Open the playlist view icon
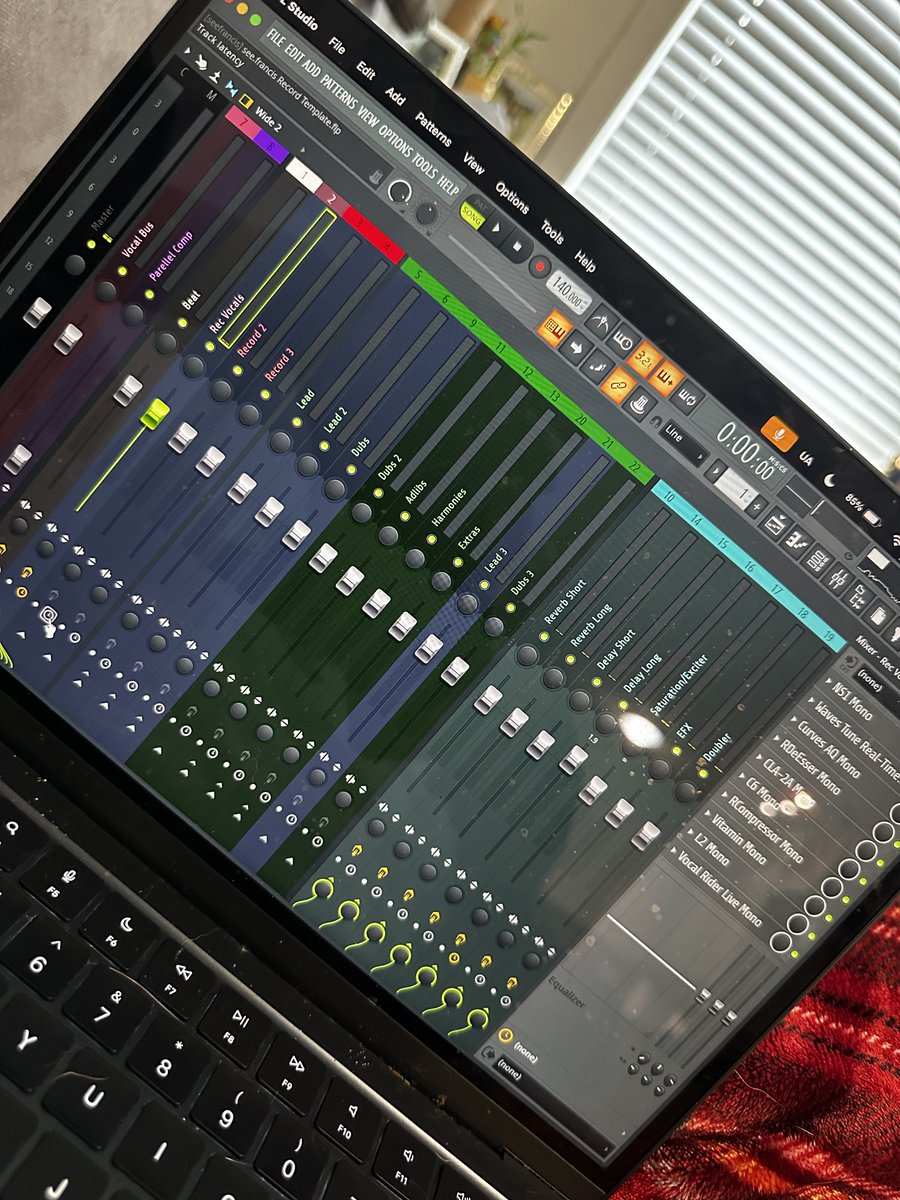Viewport: 900px width, 1200px height. [x=774, y=523]
